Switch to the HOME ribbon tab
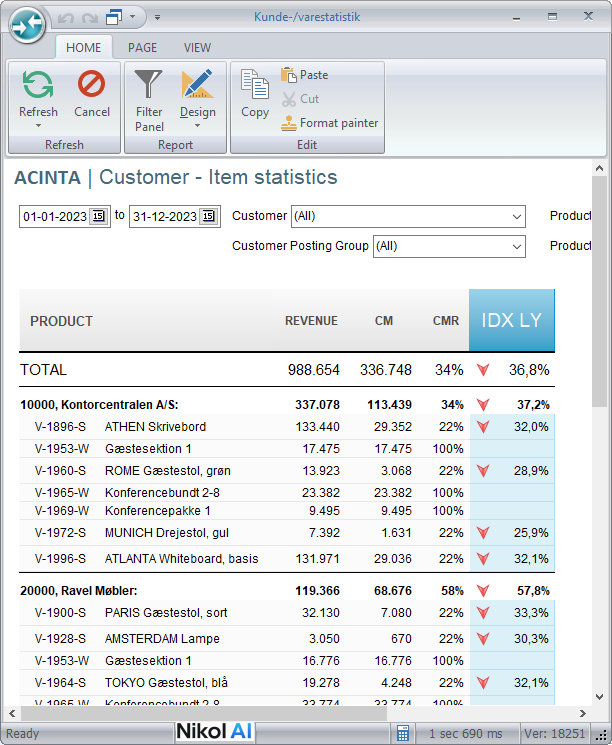The height and width of the screenshot is (745, 612). pos(84,48)
